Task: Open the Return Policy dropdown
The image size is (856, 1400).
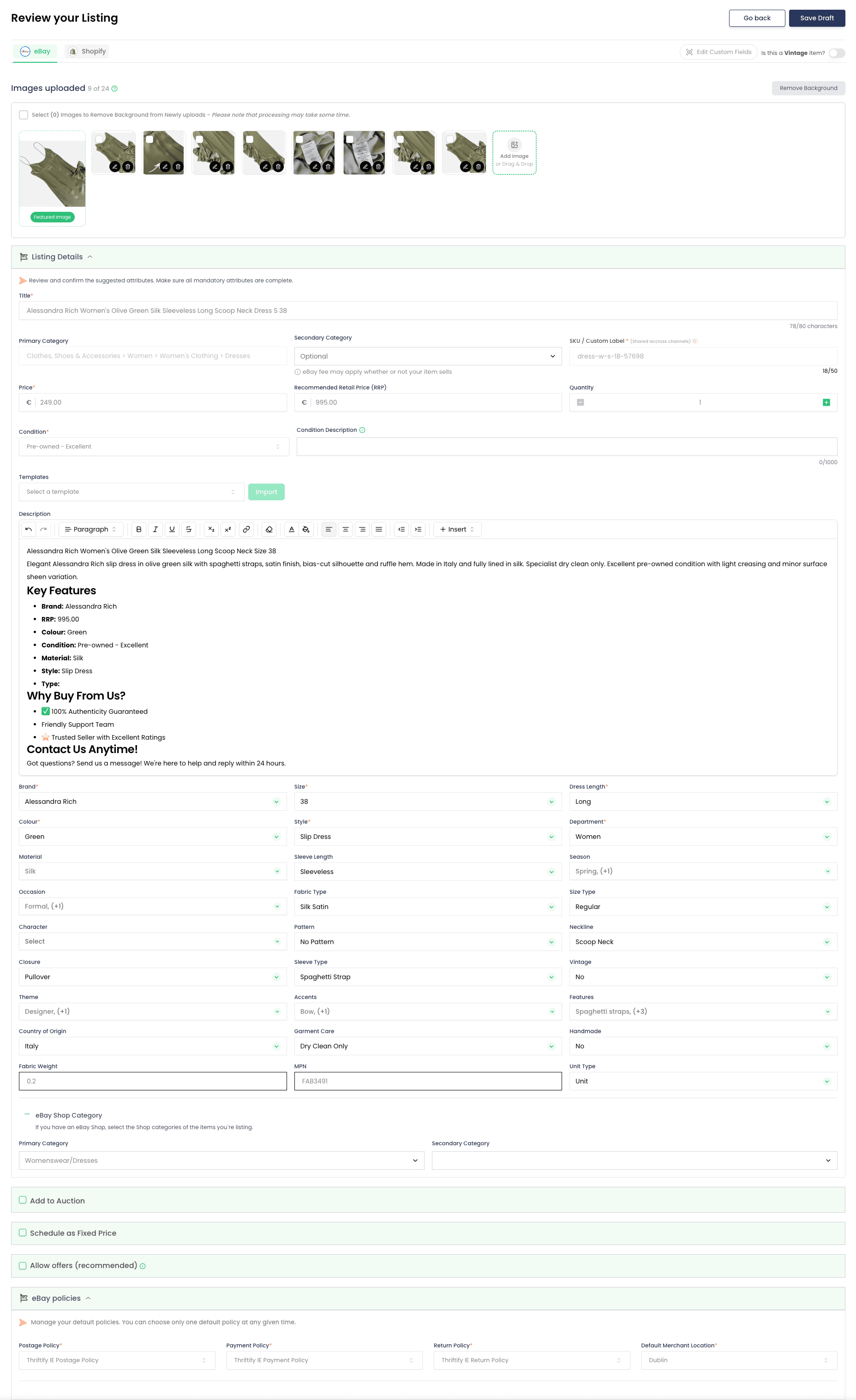Action: [532, 1360]
